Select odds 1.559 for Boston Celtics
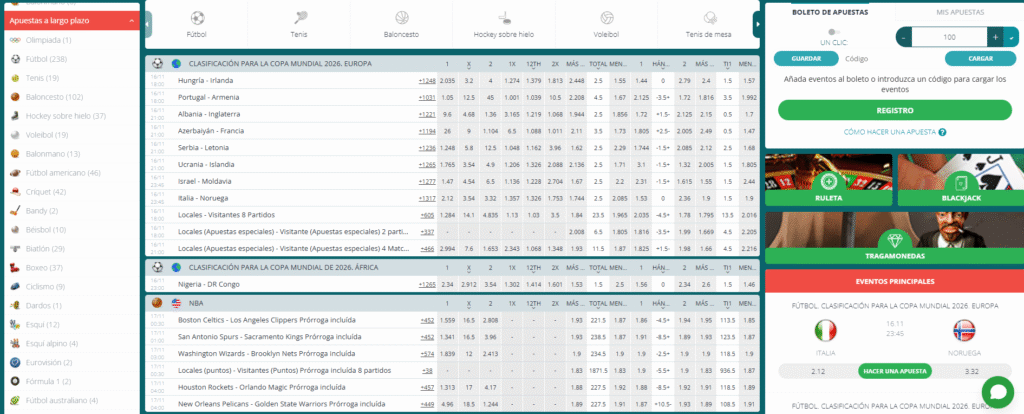The height and width of the screenshot is (414, 1024). click(447, 321)
